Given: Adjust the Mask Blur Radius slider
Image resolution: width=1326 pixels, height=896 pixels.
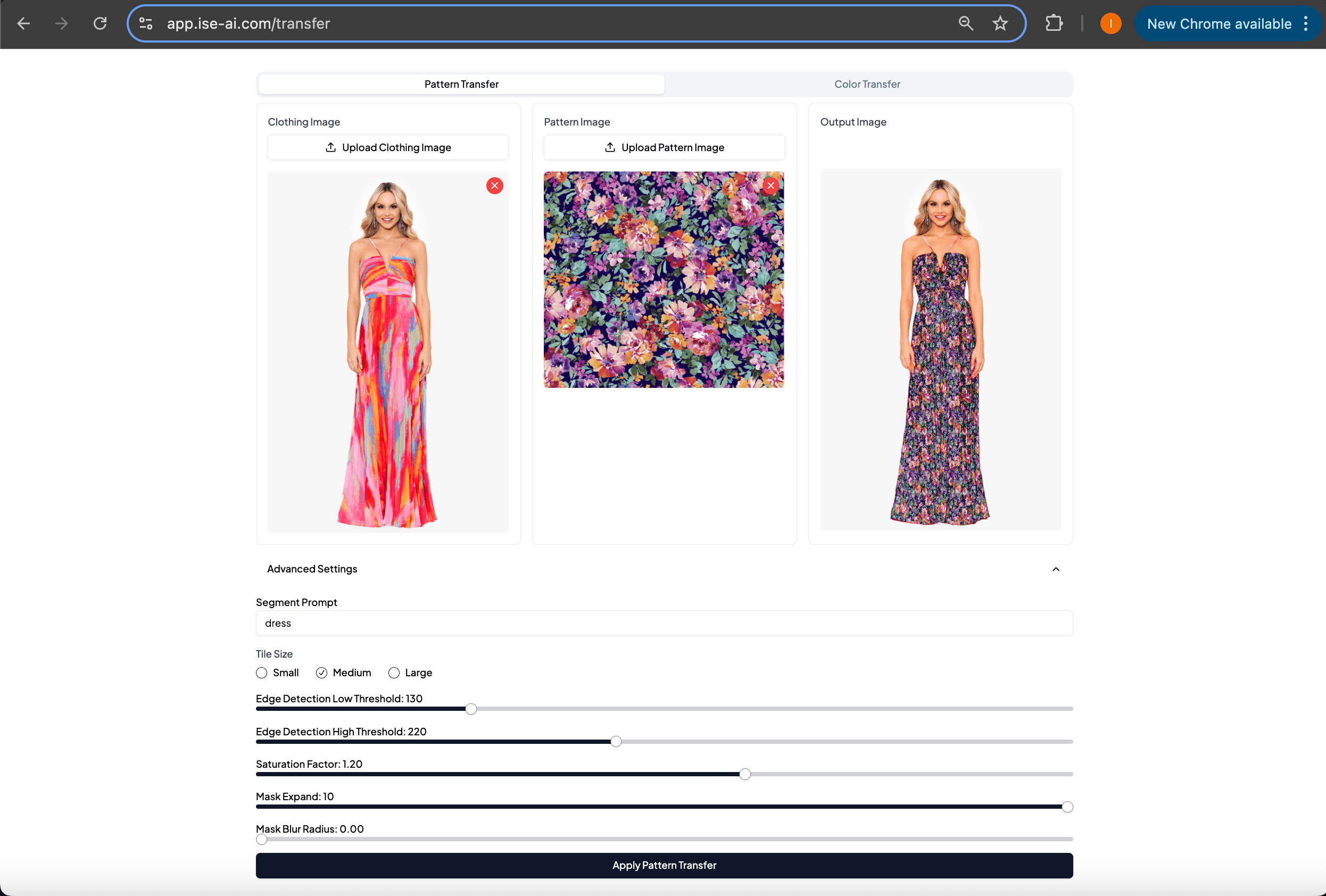Looking at the screenshot, I should 261,839.
